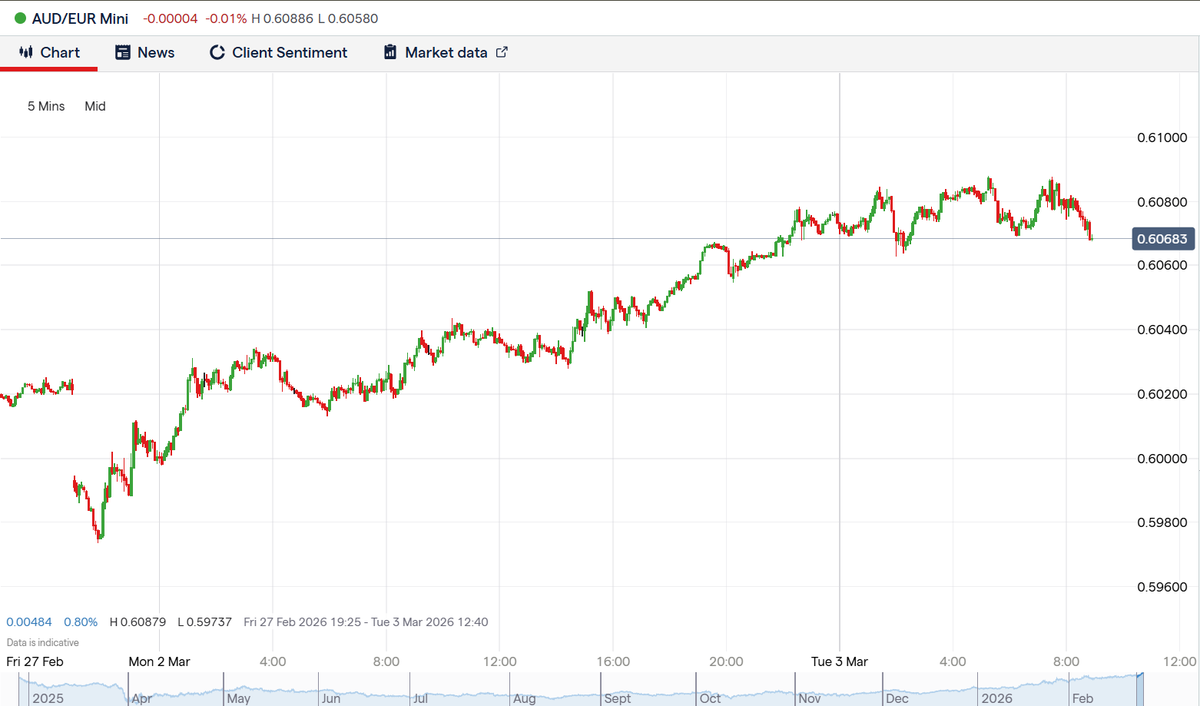
Task: Select the bar-chart icon on the Chart tab
Action: [26, 52]
